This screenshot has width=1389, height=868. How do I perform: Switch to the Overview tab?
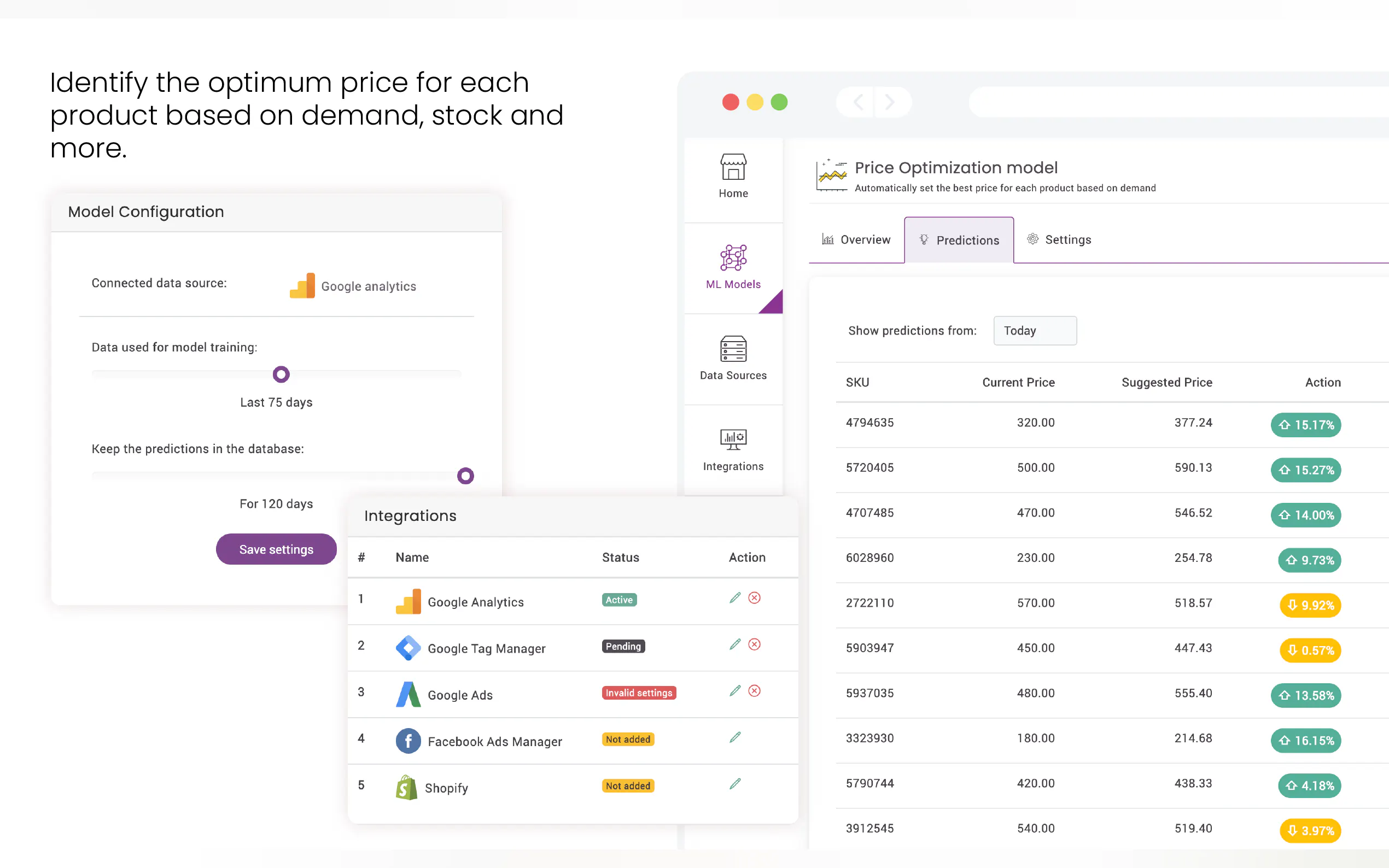coord(856,240)
